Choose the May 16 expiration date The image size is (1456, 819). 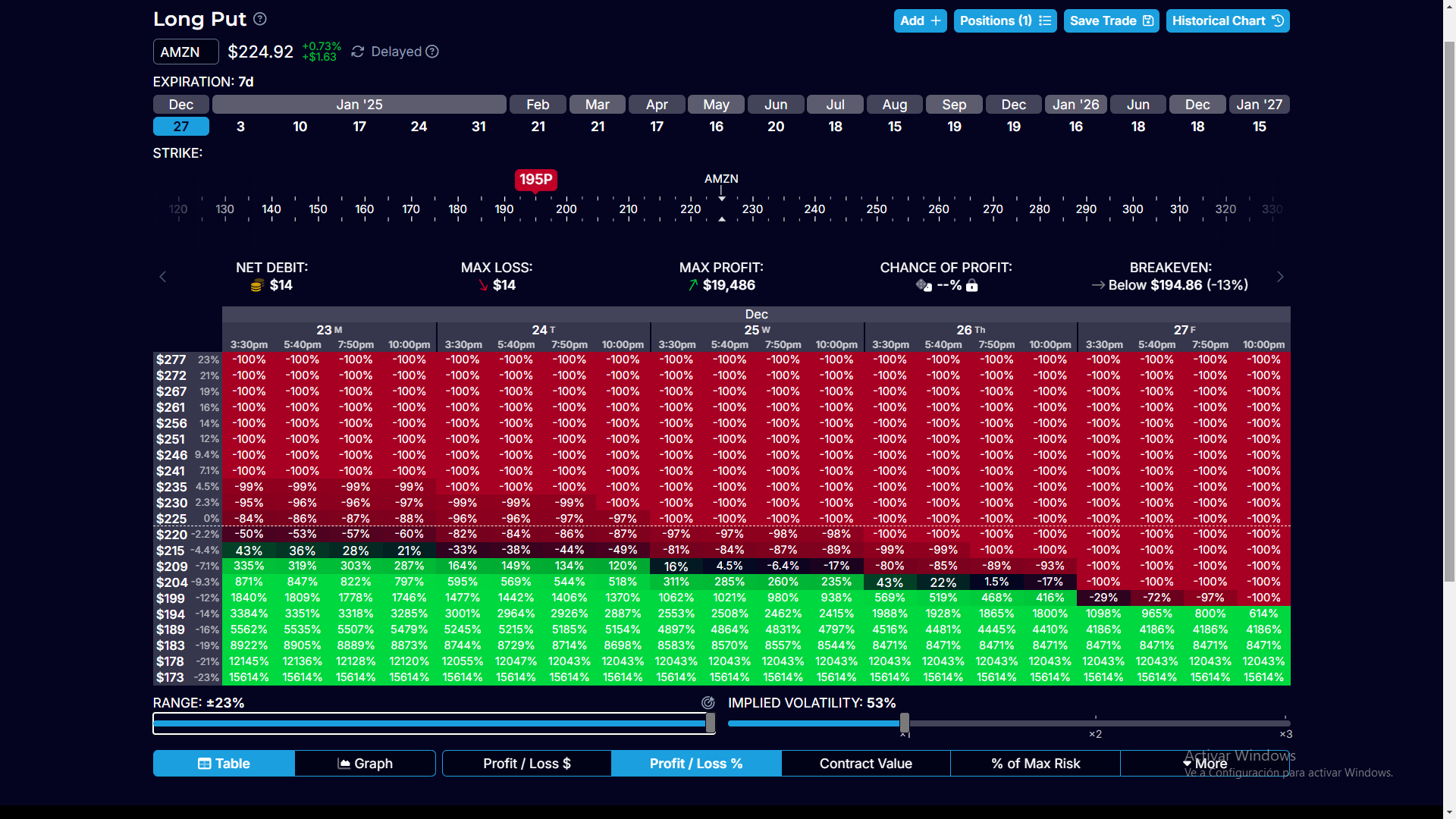(717, 127)
